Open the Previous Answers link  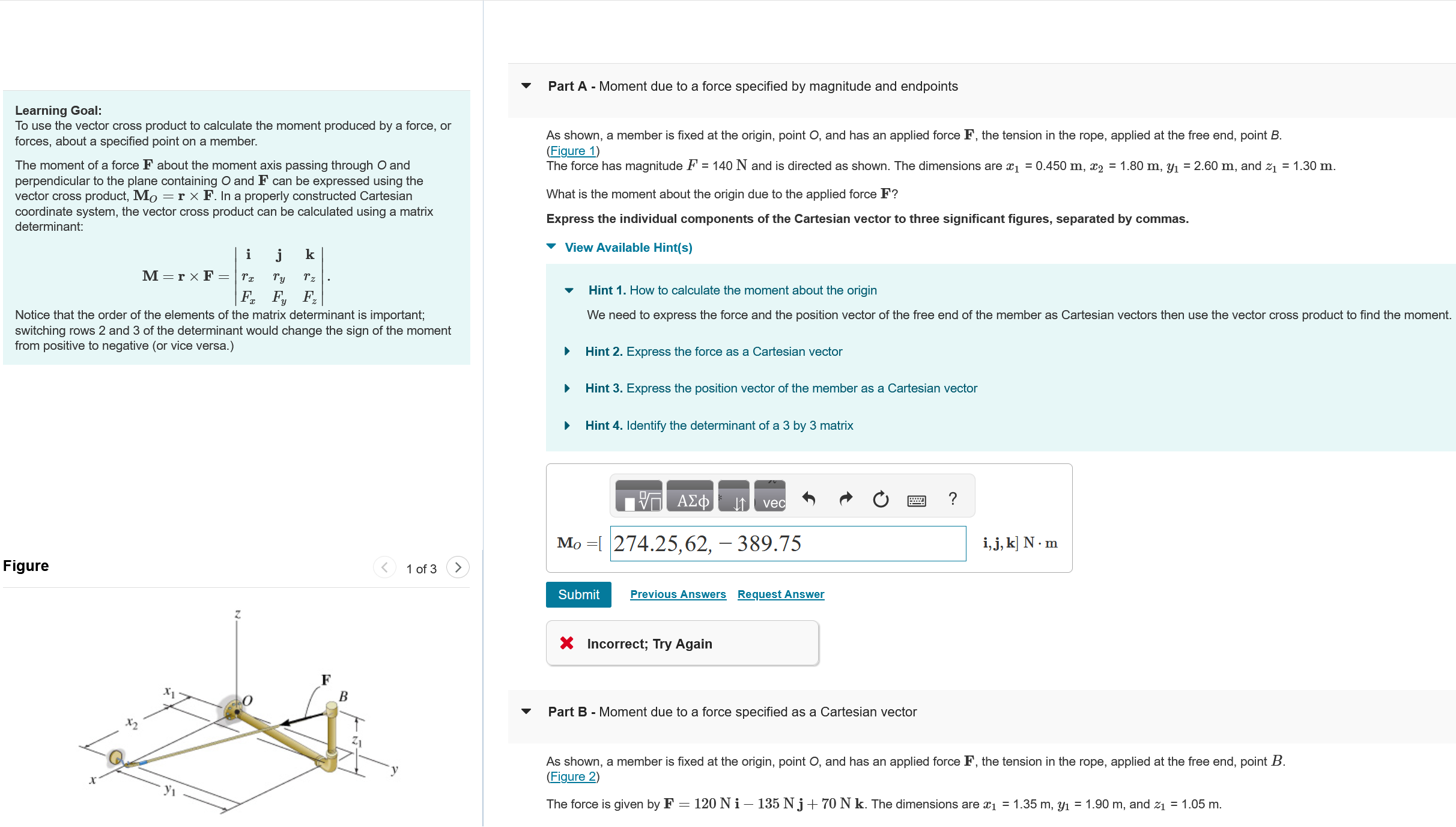click(678, 594)
